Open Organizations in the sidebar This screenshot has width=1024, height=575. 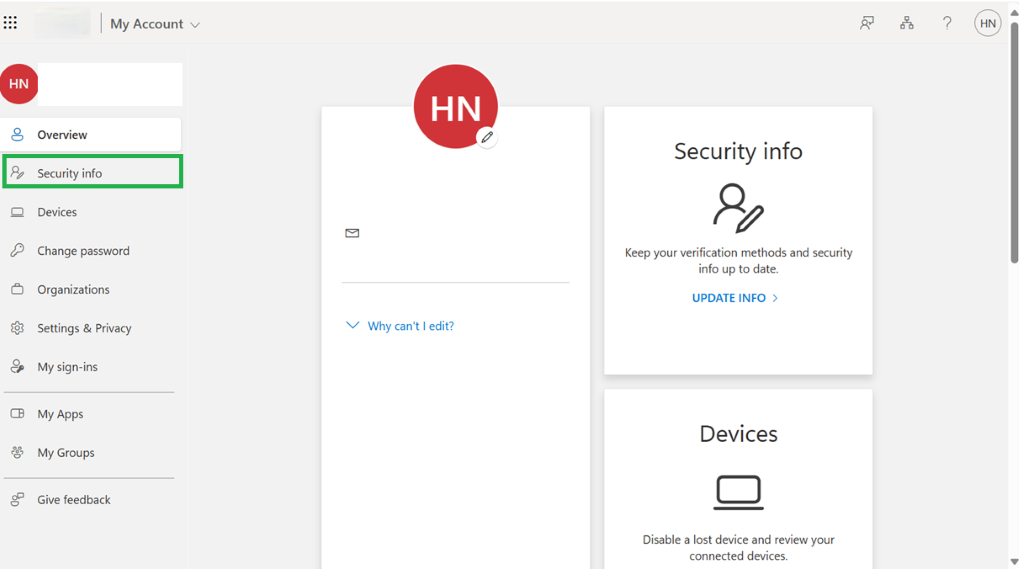[91, 289]
